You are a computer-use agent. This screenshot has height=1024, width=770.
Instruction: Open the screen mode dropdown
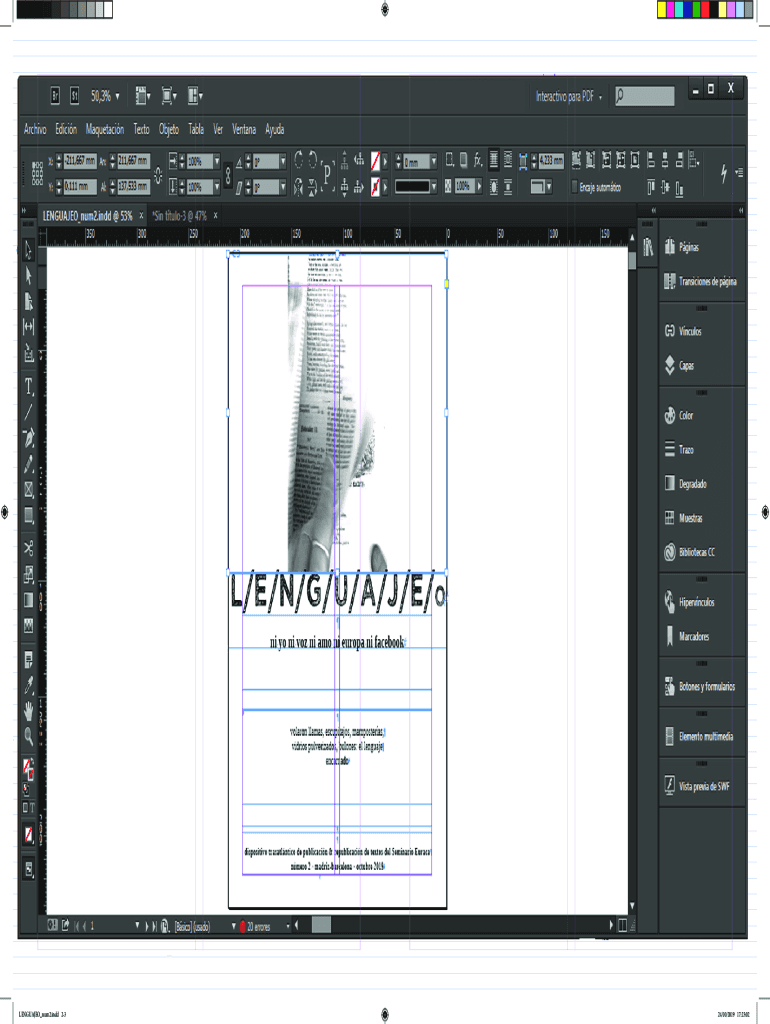pyautogui.click(x=168, y=96)
